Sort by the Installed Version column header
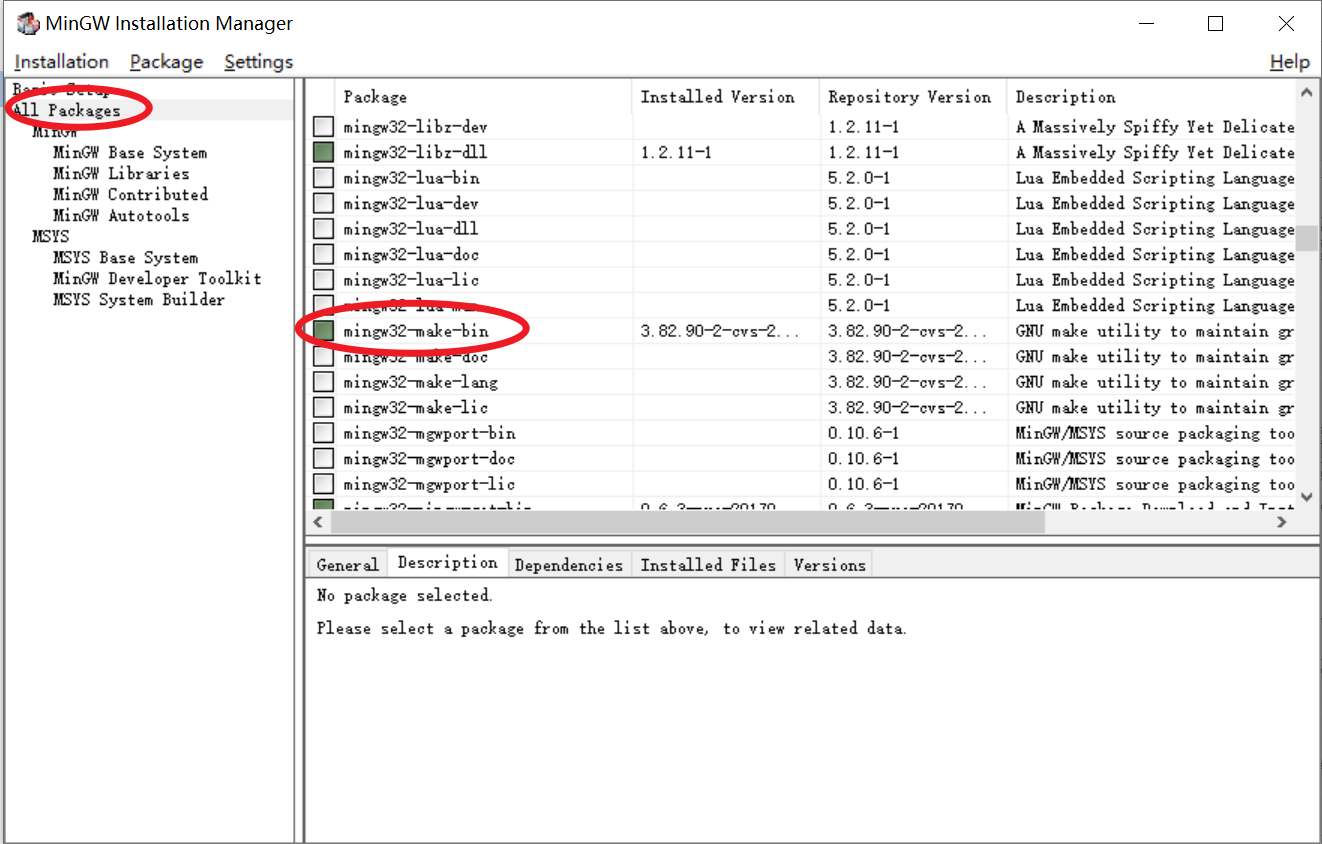 click(x=726, y=97)
